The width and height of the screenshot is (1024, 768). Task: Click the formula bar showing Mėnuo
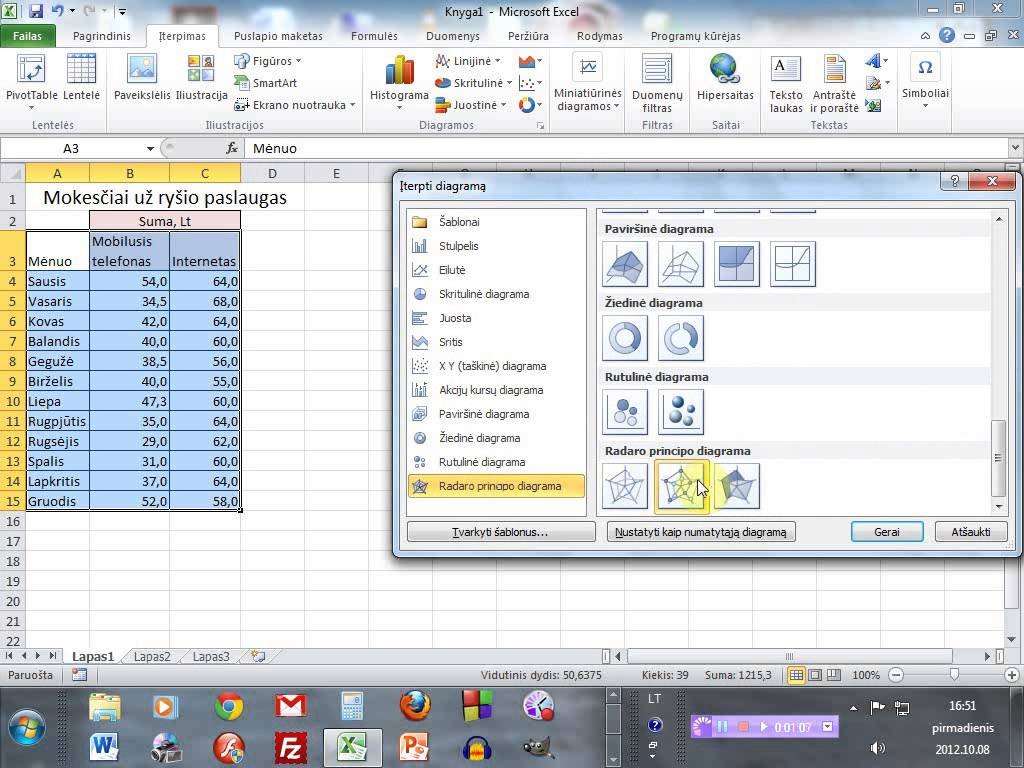click(627, 149)
